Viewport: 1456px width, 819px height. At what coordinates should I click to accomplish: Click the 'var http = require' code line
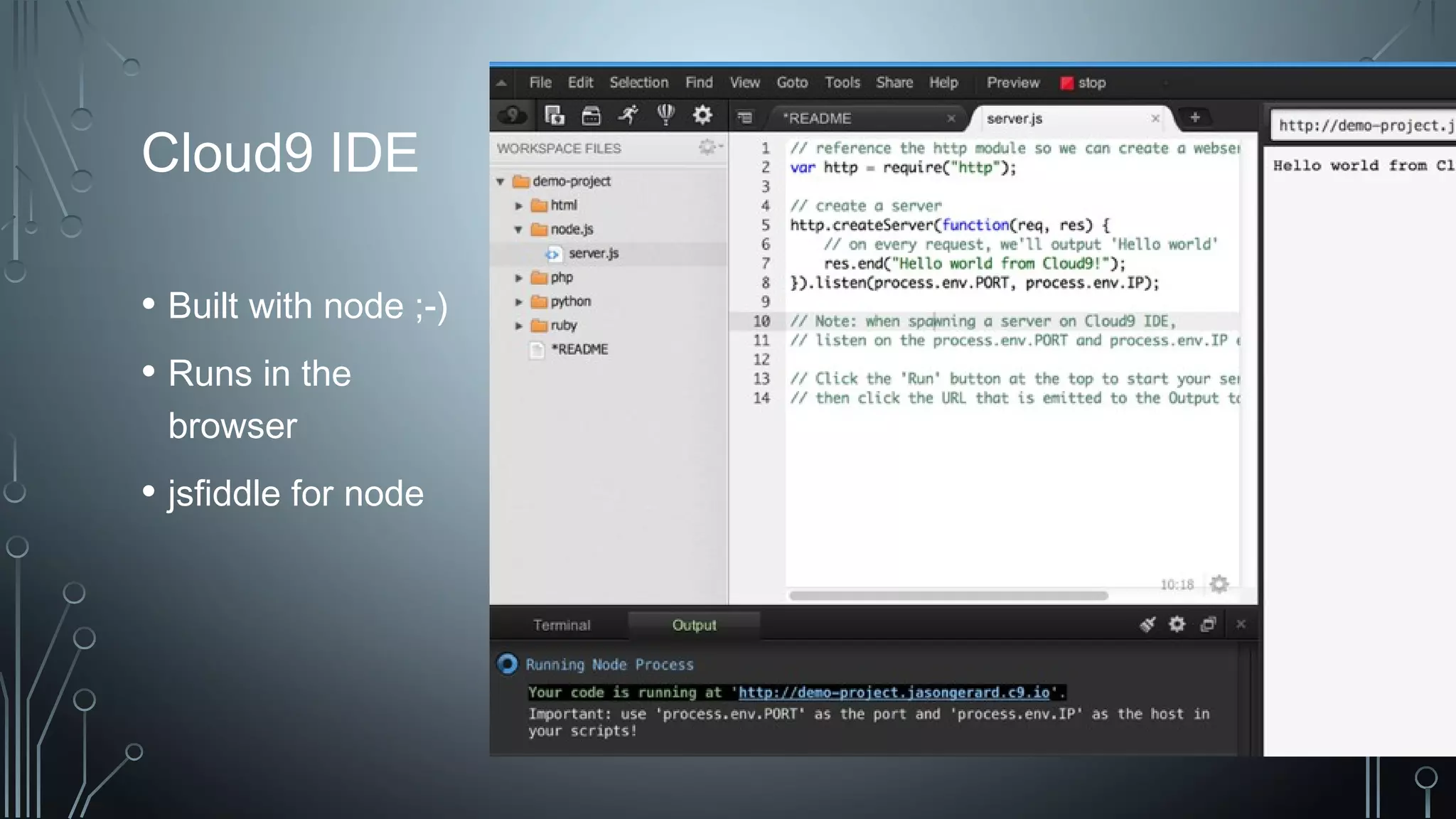[x=903, y=168]
